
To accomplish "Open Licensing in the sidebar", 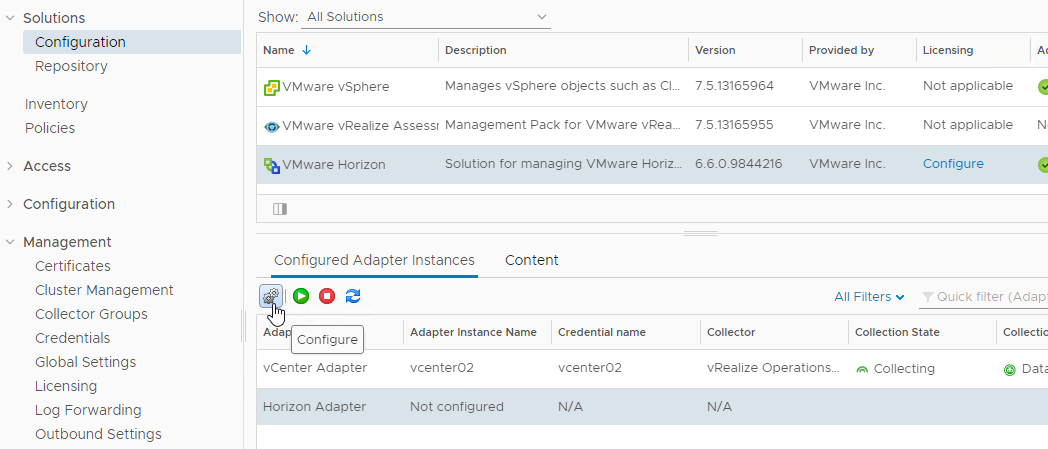I will pyautogui.click(x=66, y=386).
